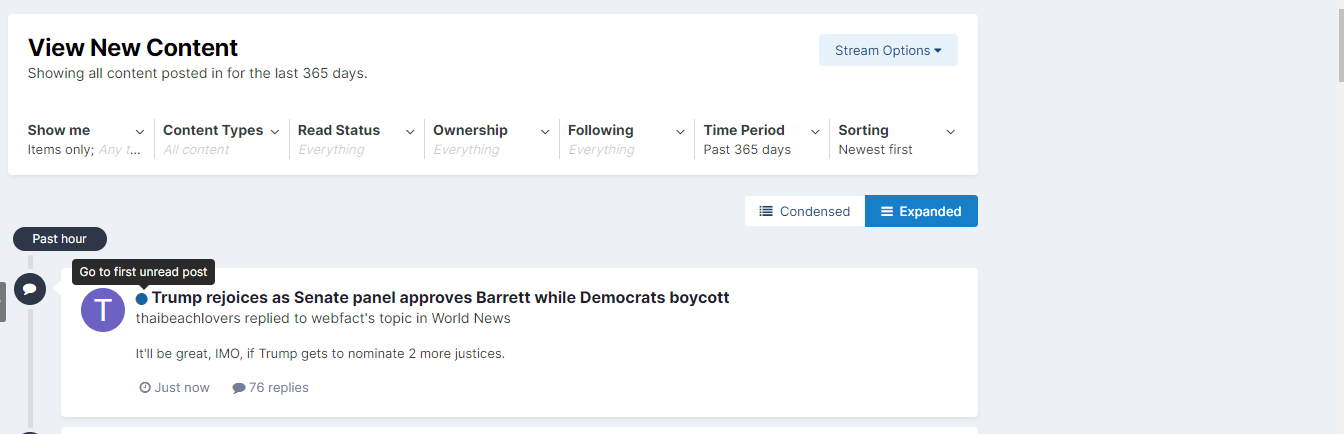Switch to Expanded view
1344x434 pixels.
click(x=921, y=211)
